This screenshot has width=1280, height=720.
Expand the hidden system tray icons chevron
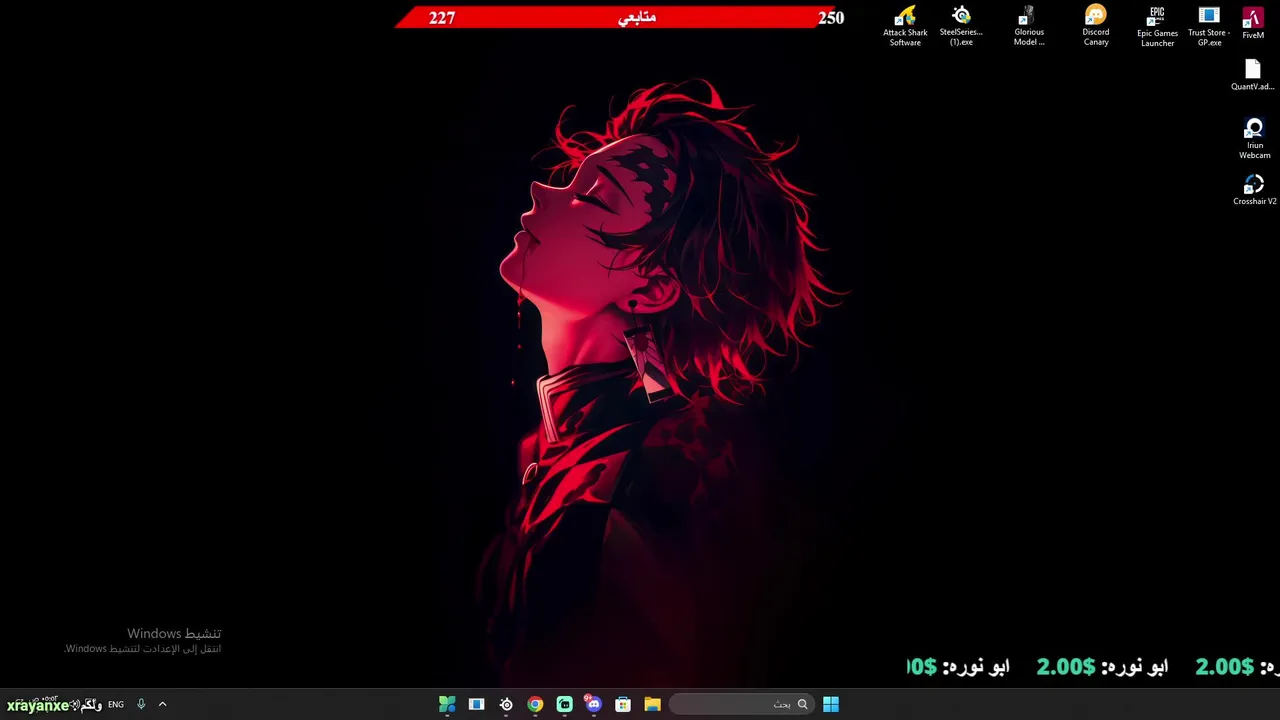click(x=162, y=704)
